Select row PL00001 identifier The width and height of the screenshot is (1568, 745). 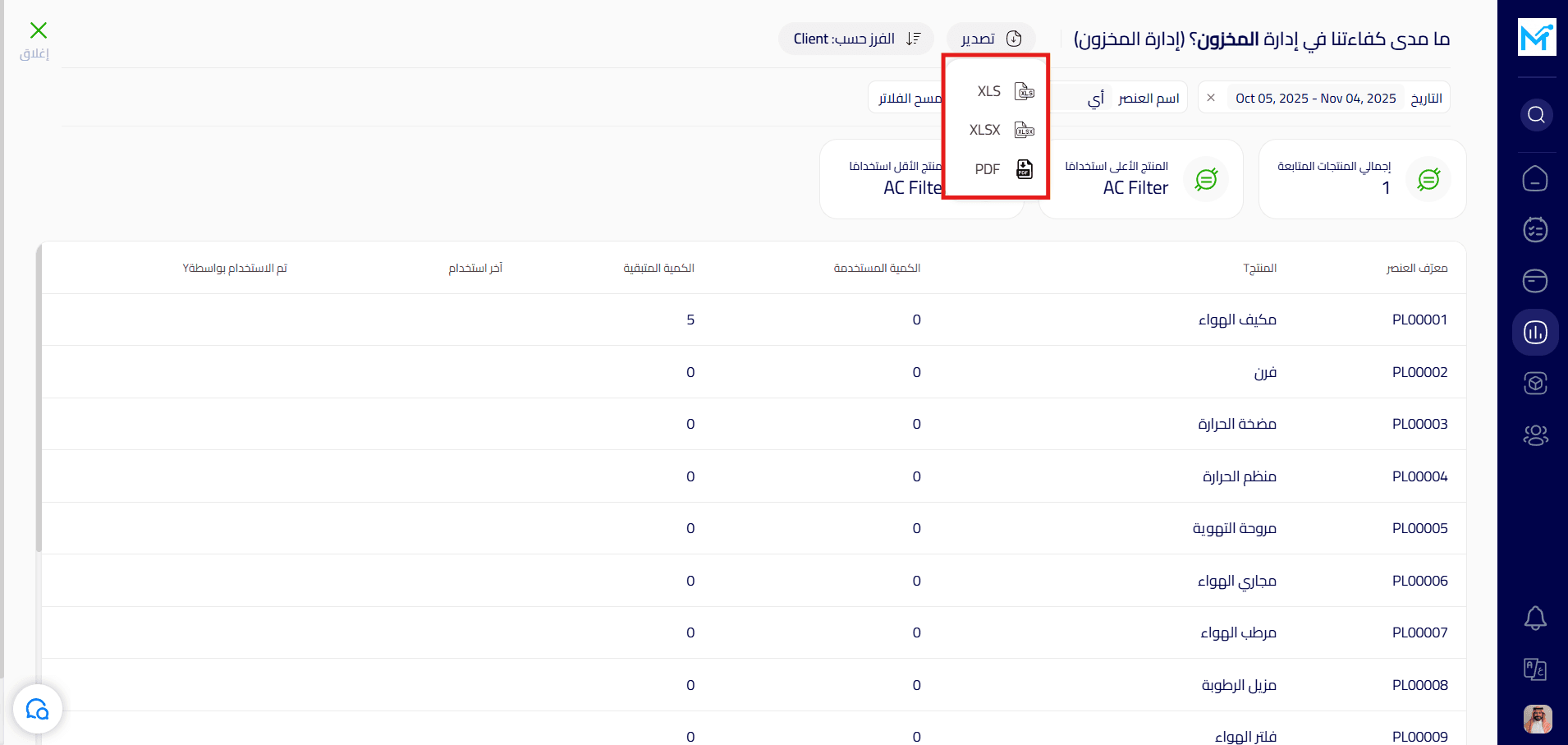(x=1420, y=320)
